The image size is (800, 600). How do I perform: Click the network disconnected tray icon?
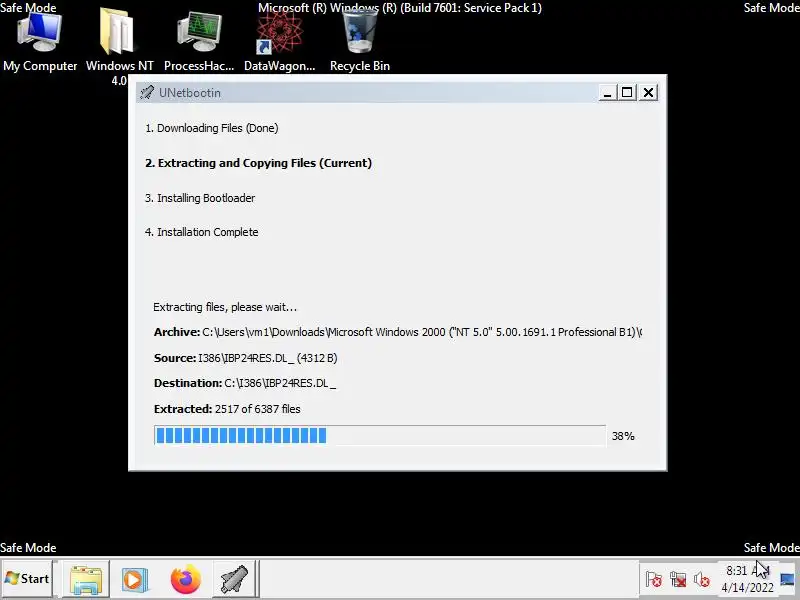[678, 579]
